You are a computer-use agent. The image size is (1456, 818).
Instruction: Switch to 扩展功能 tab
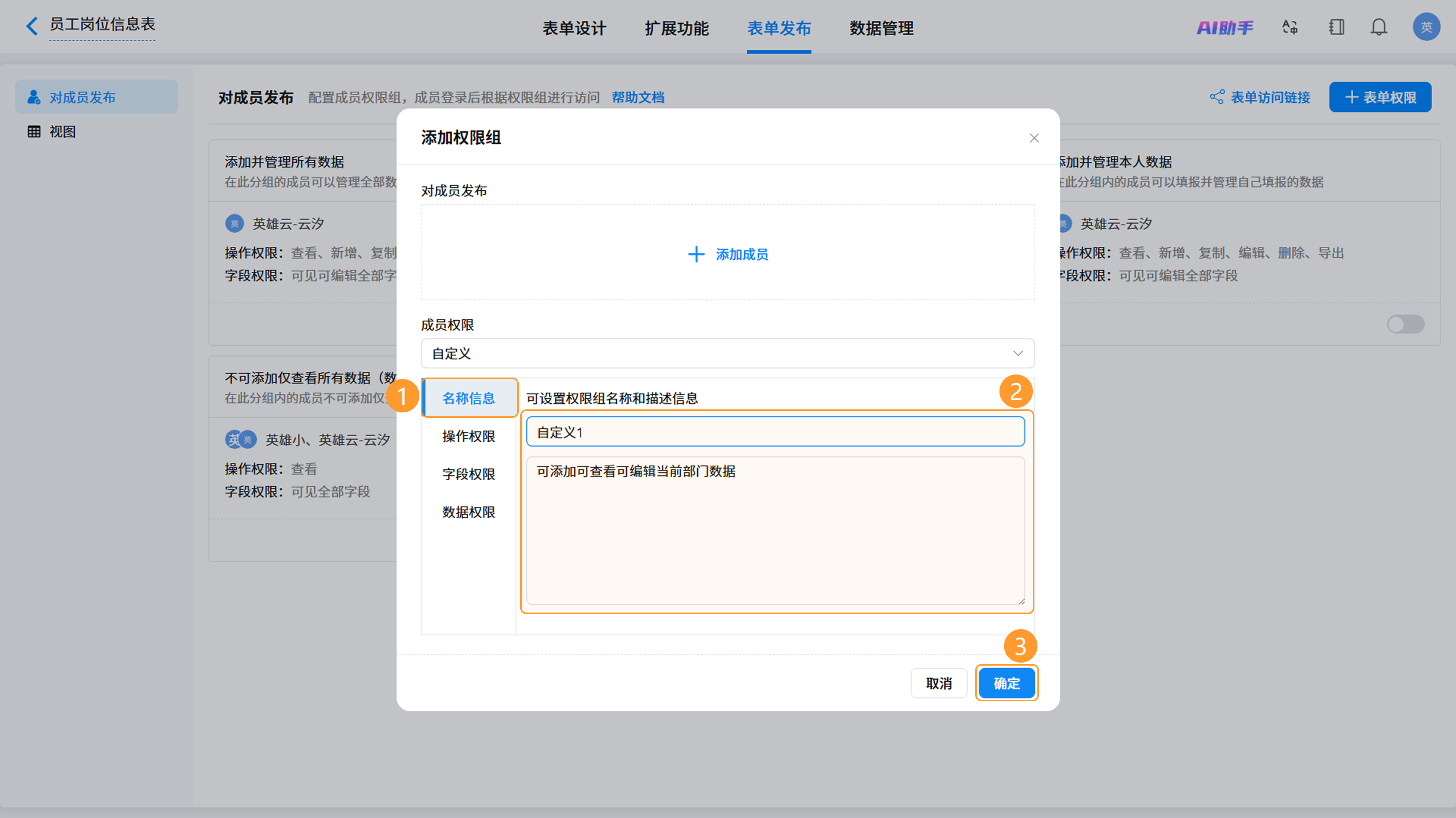(676, 28)
